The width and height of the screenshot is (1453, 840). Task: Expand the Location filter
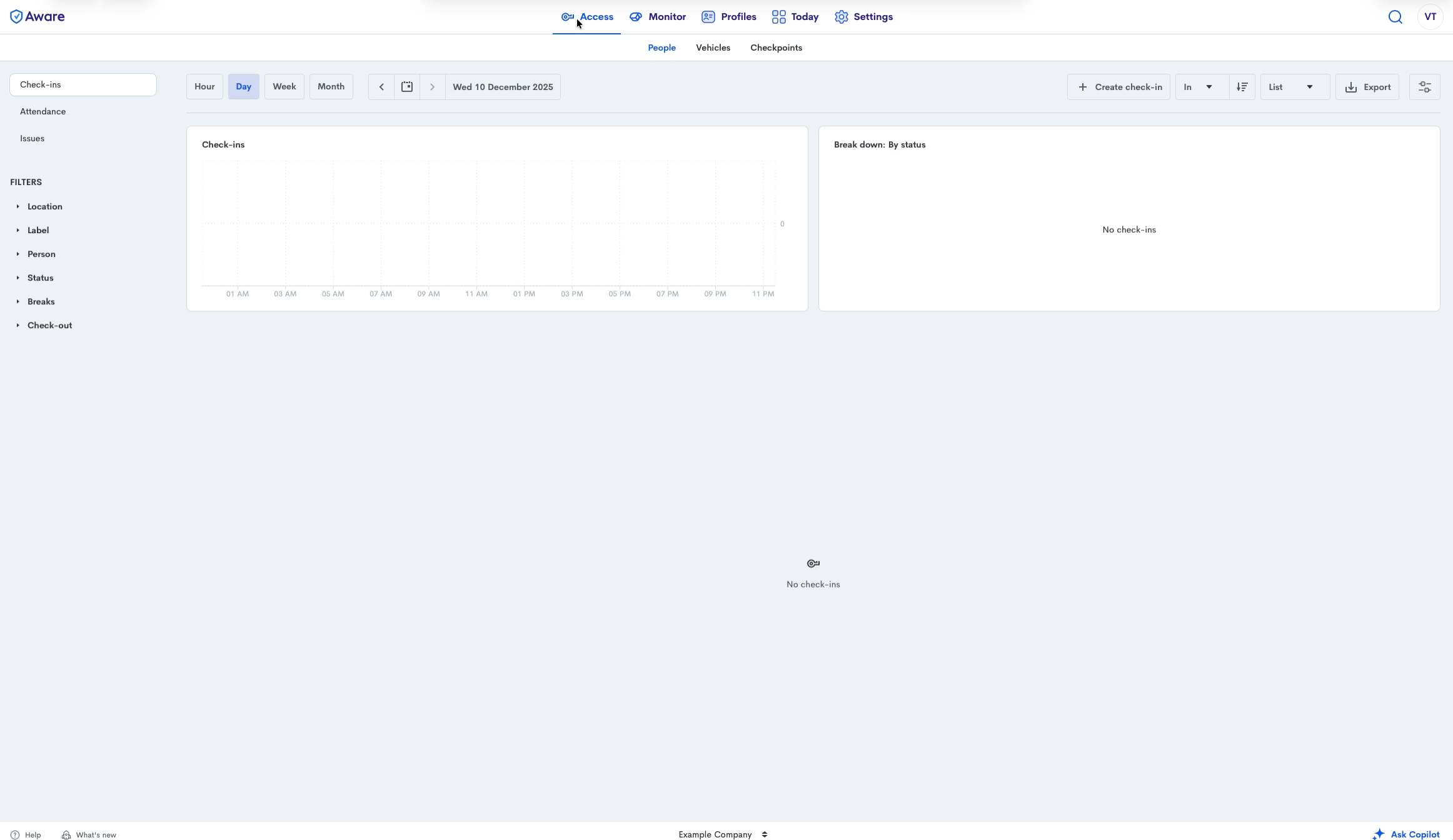pos(44,206)
